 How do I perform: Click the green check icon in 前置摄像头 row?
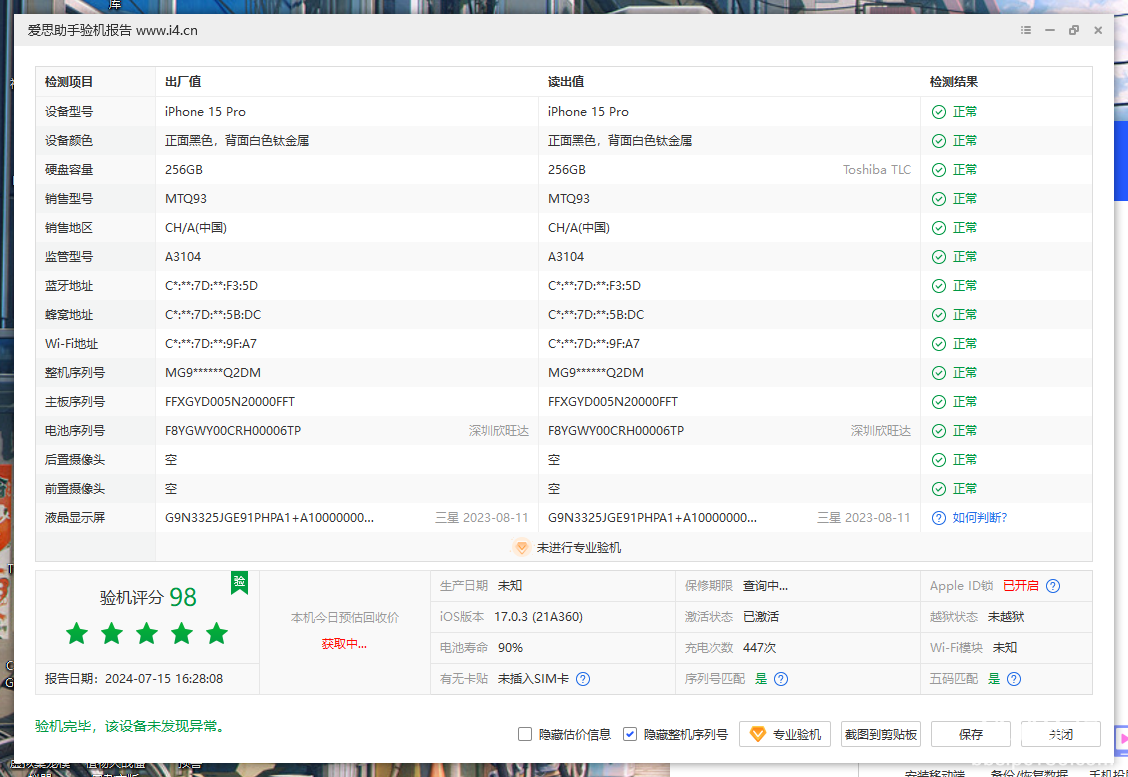[x=939, y=489]
